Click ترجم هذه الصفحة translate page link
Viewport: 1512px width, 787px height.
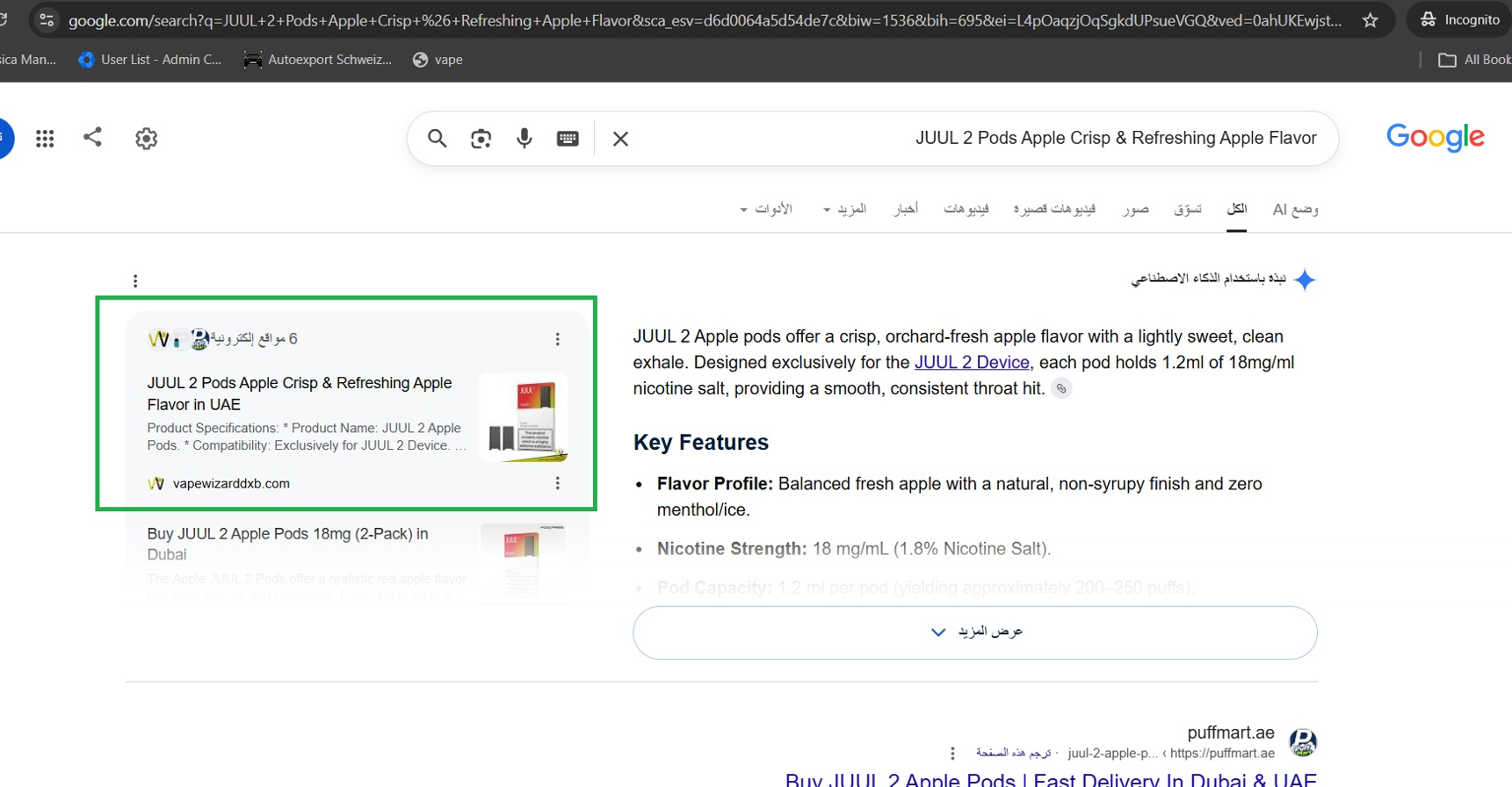1013,753
